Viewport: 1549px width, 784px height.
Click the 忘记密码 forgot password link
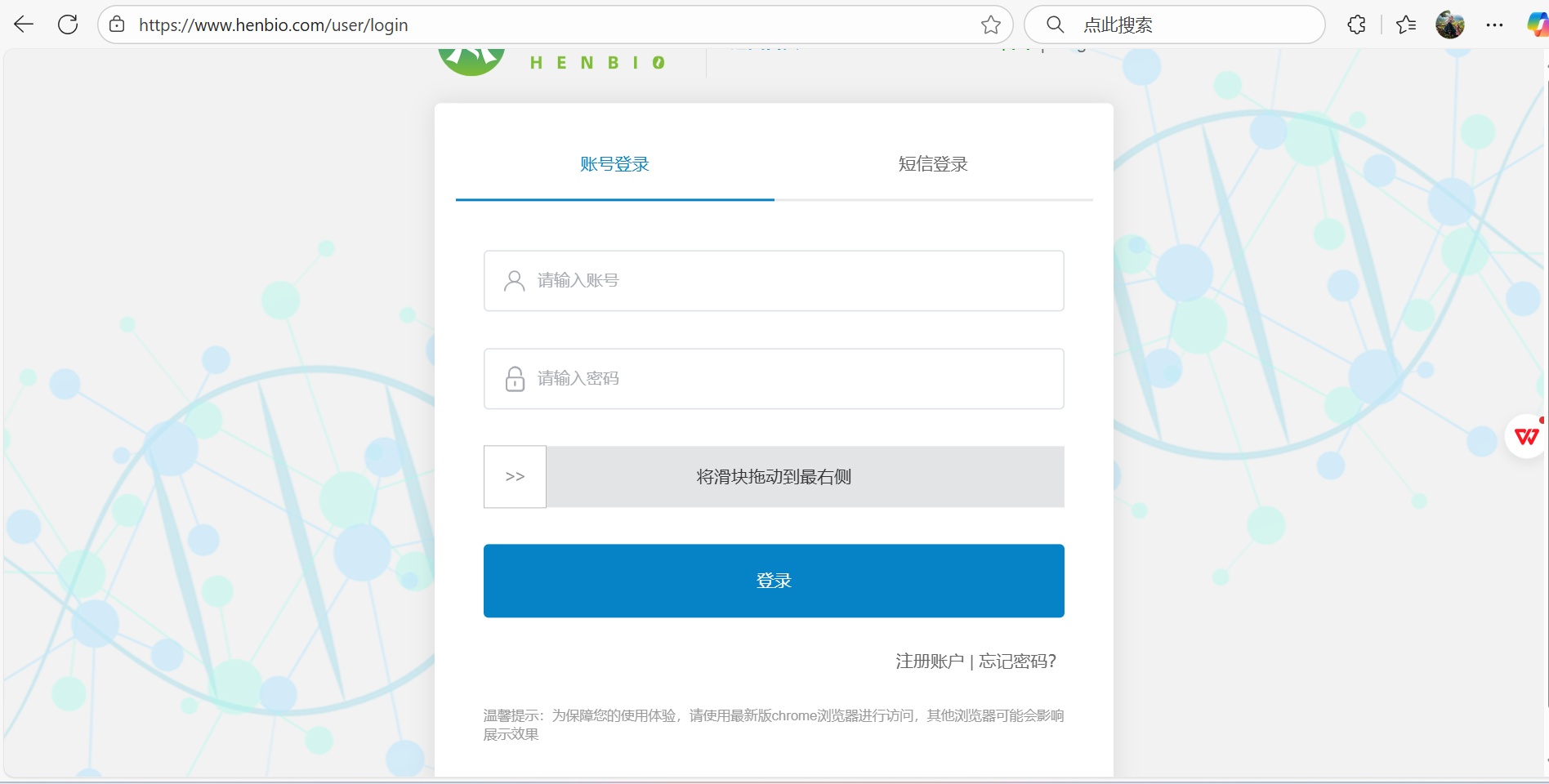tap(1016, 661)
